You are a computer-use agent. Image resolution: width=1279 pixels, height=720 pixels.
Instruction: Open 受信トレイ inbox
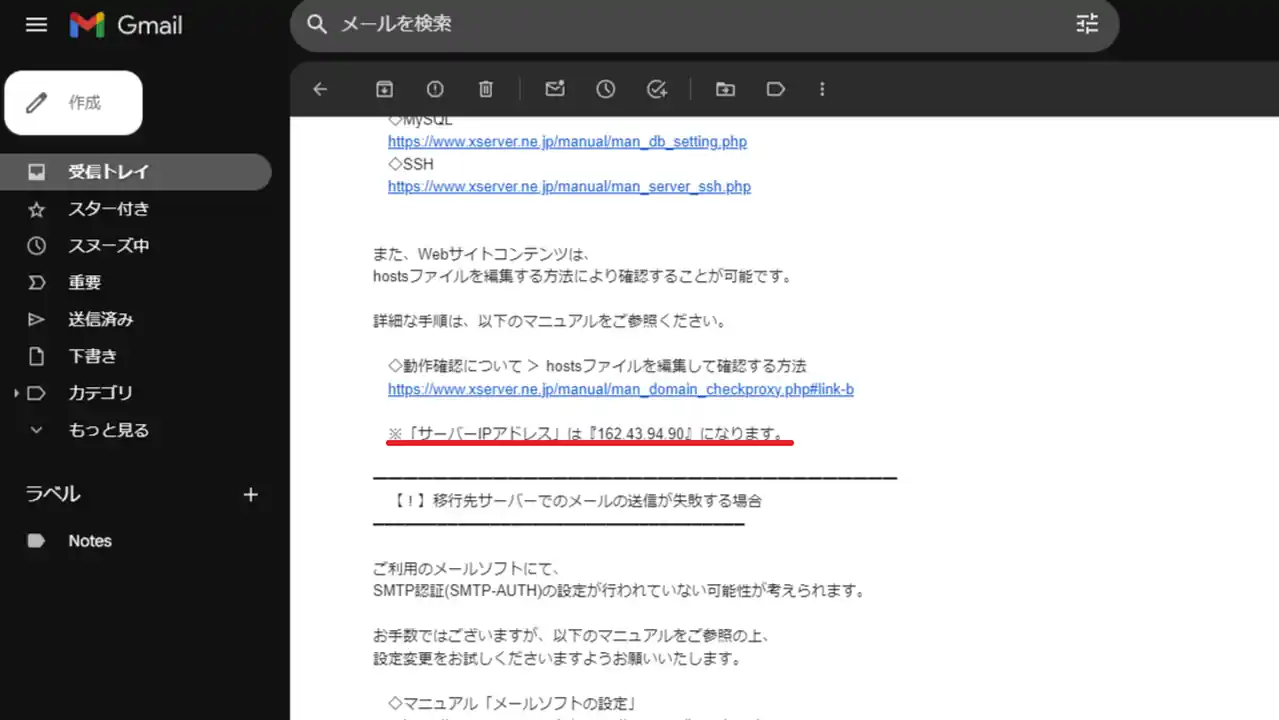(136, 172)
